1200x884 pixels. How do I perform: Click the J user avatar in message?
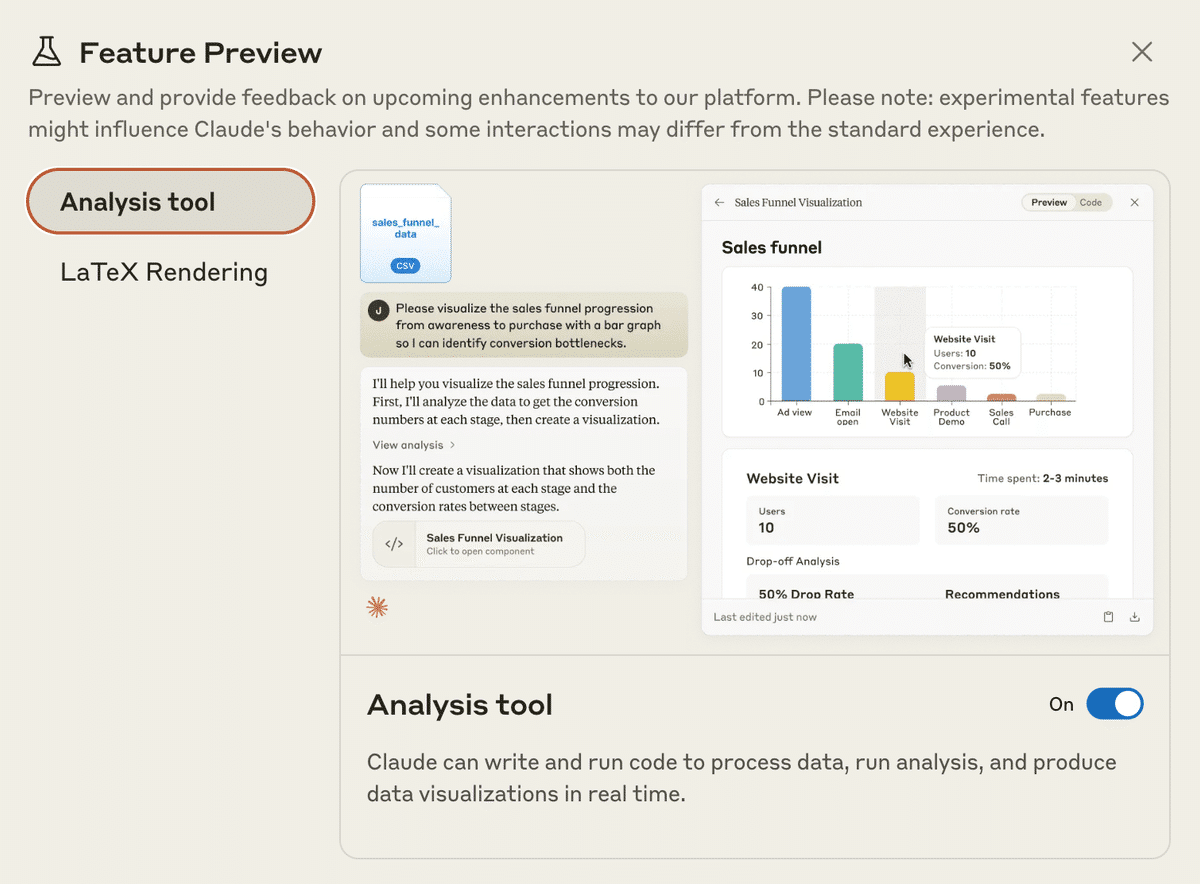click(x=378, y=310)
